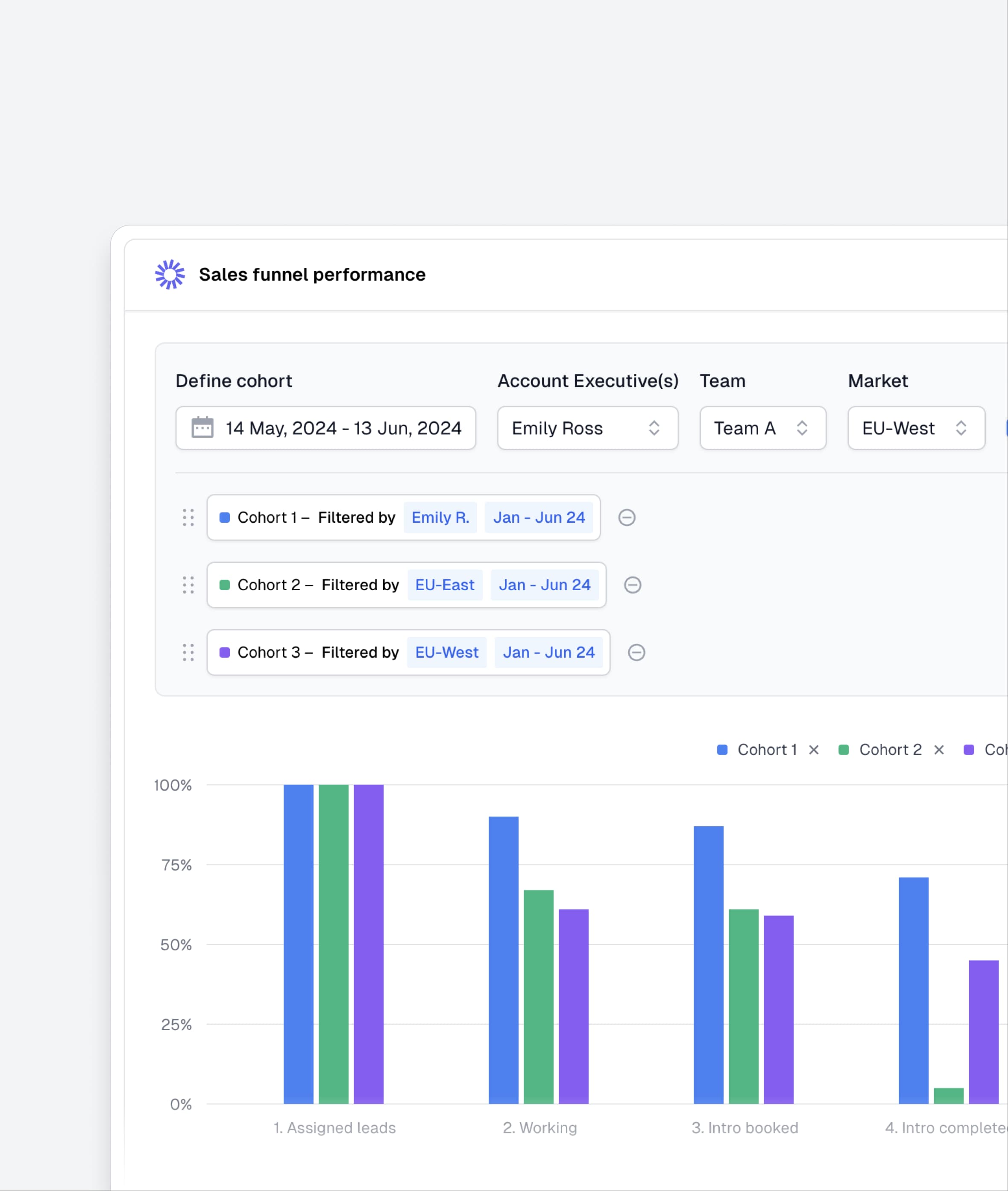1008x1191 pixels.
Task: Click the 14 May - 13 Jun date range field
Action: 325,428
